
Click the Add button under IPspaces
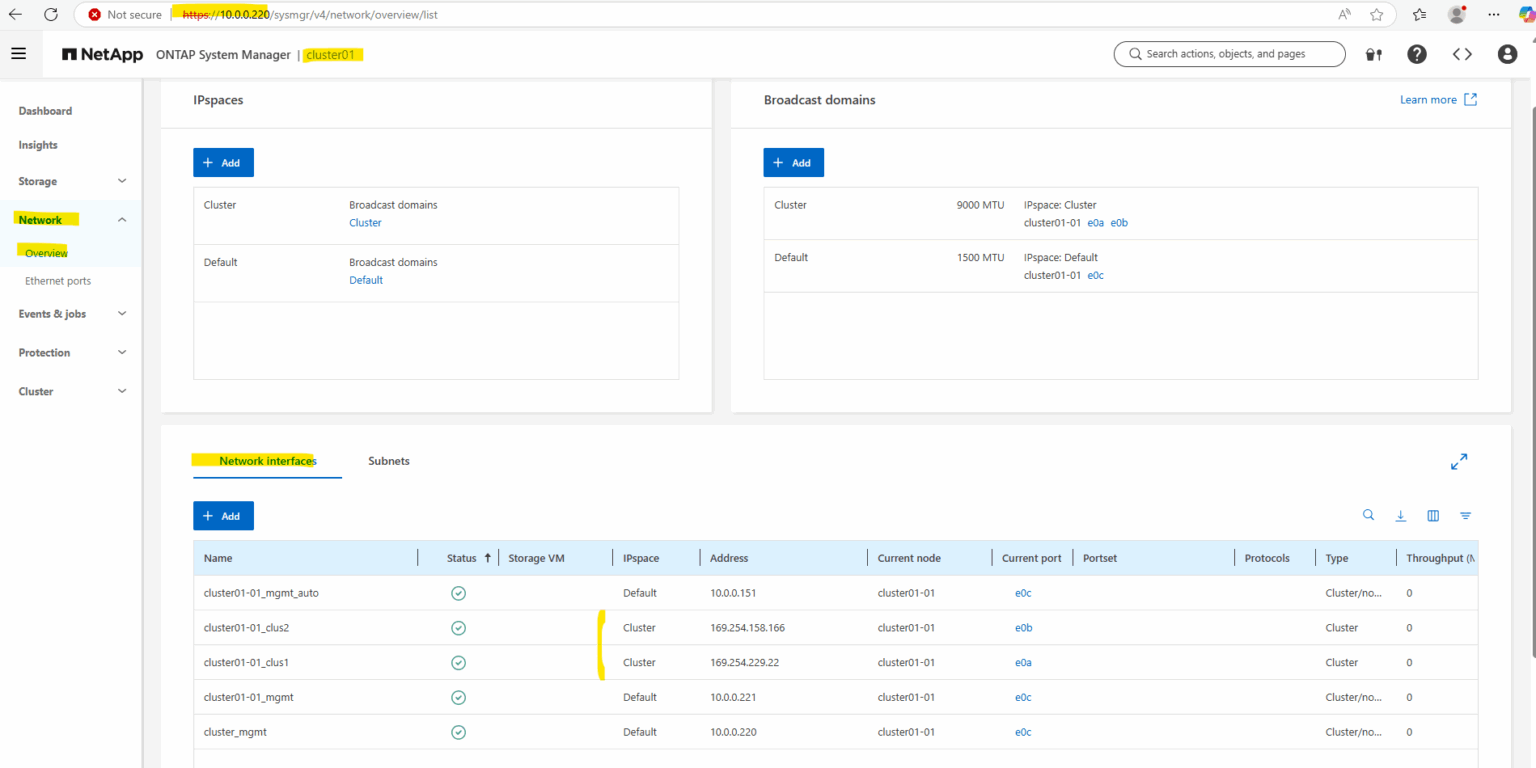pos(223,162)
